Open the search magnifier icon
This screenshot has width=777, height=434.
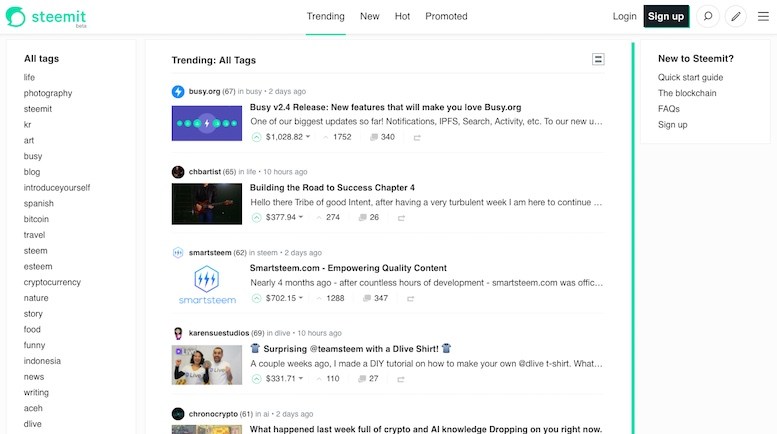click(708, 16)
